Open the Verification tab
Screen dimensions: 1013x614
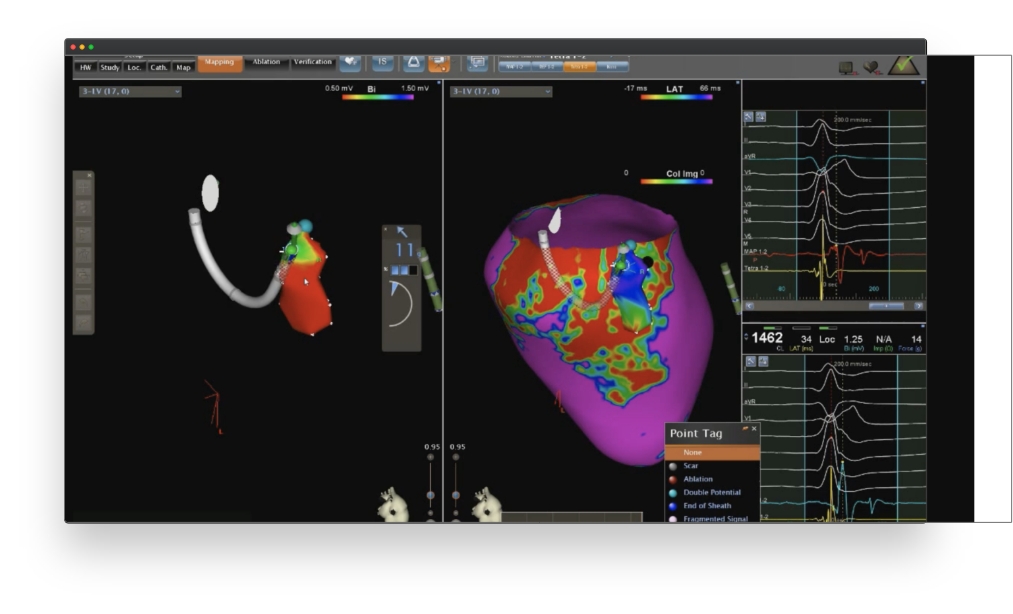pyautogui.click(x=313, y=62)
